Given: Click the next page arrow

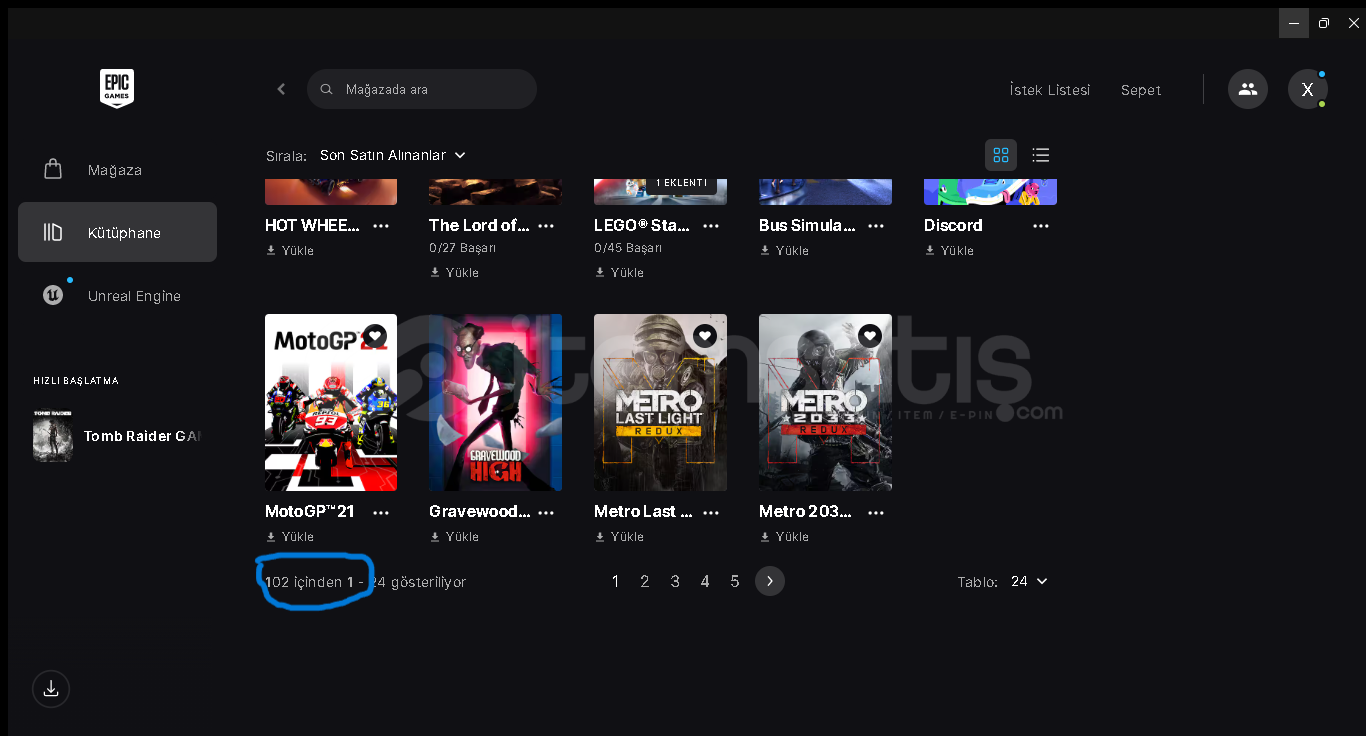Looking at the screenshot, I should click(770, 581).
